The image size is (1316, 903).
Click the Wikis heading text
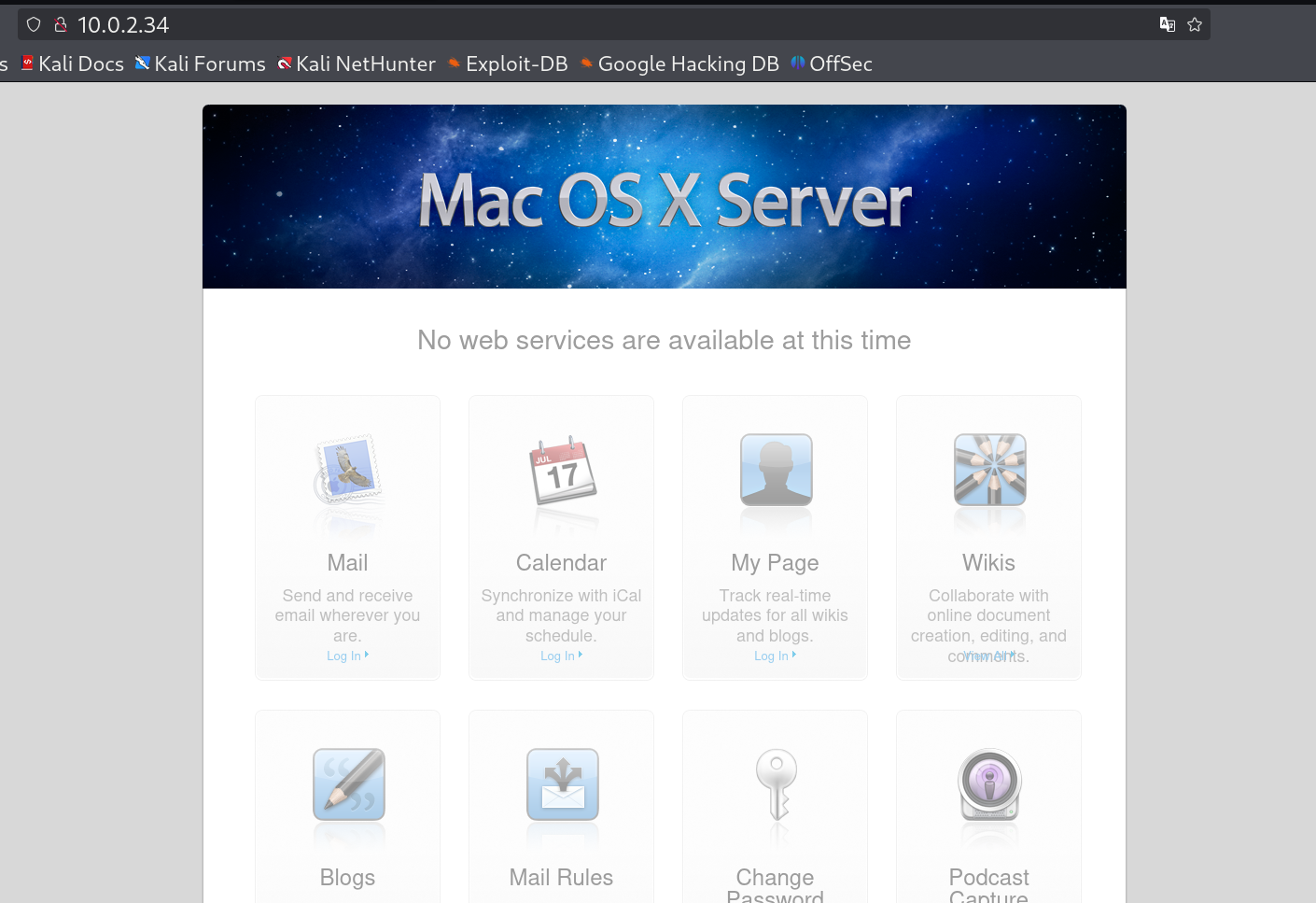pyautogui.click(x=988, y=563)
